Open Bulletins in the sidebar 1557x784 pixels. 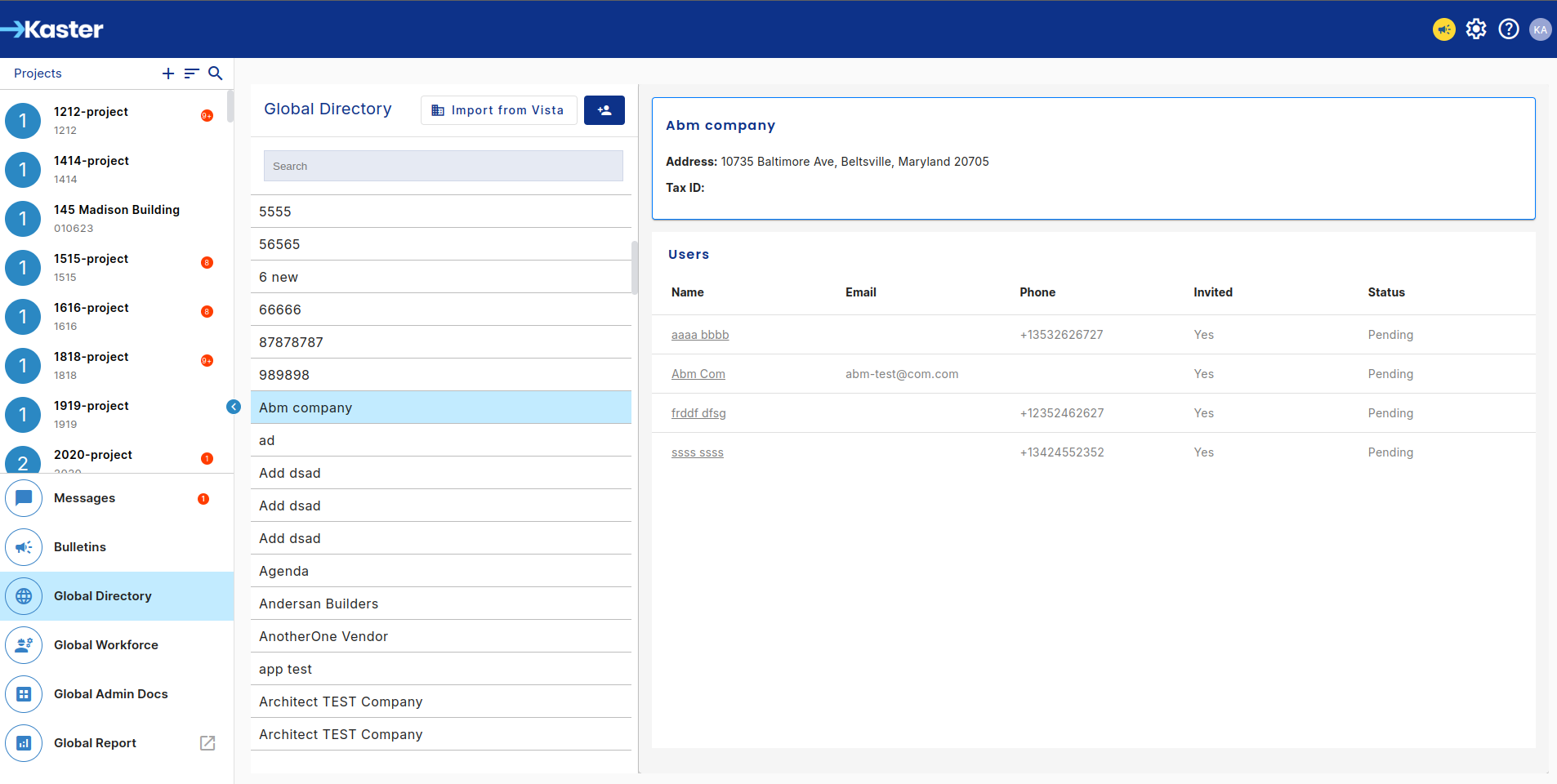[80, 547]
